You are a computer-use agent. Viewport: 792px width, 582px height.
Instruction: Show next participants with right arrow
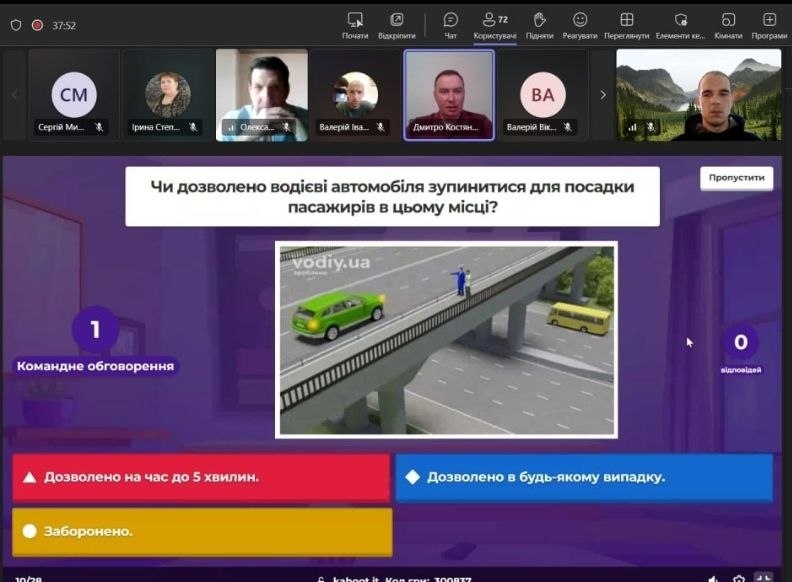pos(602,95)
